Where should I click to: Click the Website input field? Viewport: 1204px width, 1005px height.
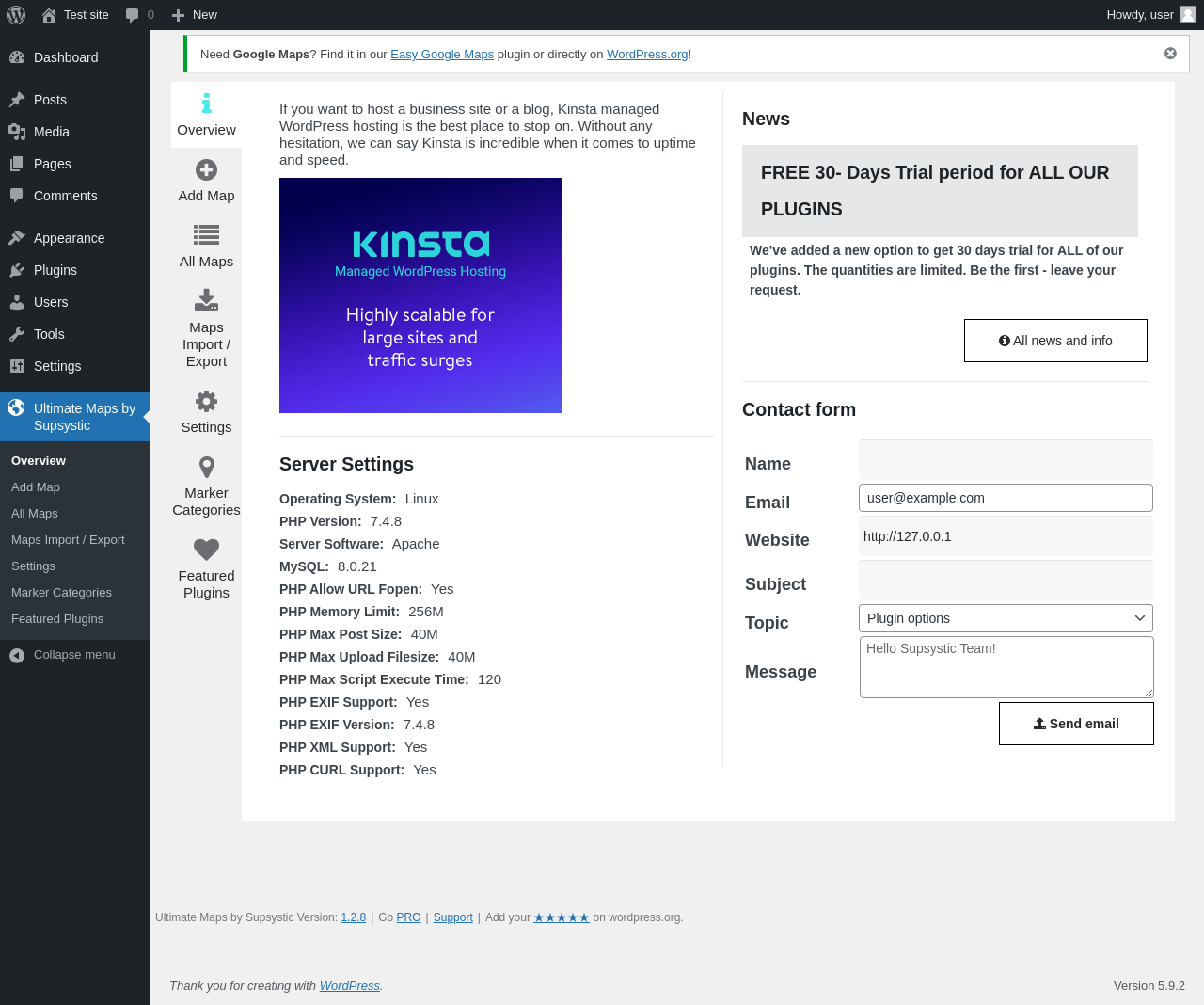coord(1006,536)
